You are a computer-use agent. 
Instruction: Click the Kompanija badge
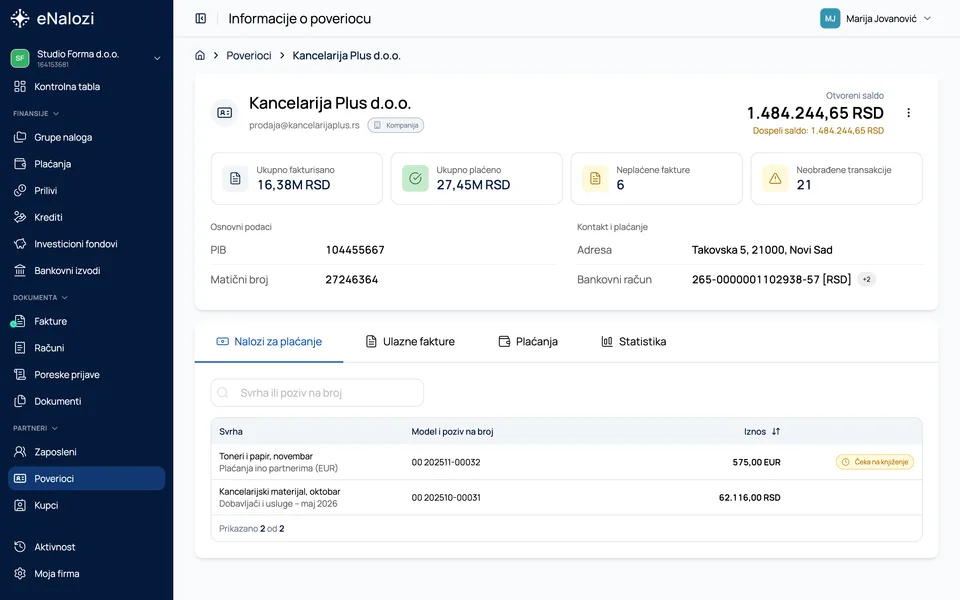pos(396,125)
